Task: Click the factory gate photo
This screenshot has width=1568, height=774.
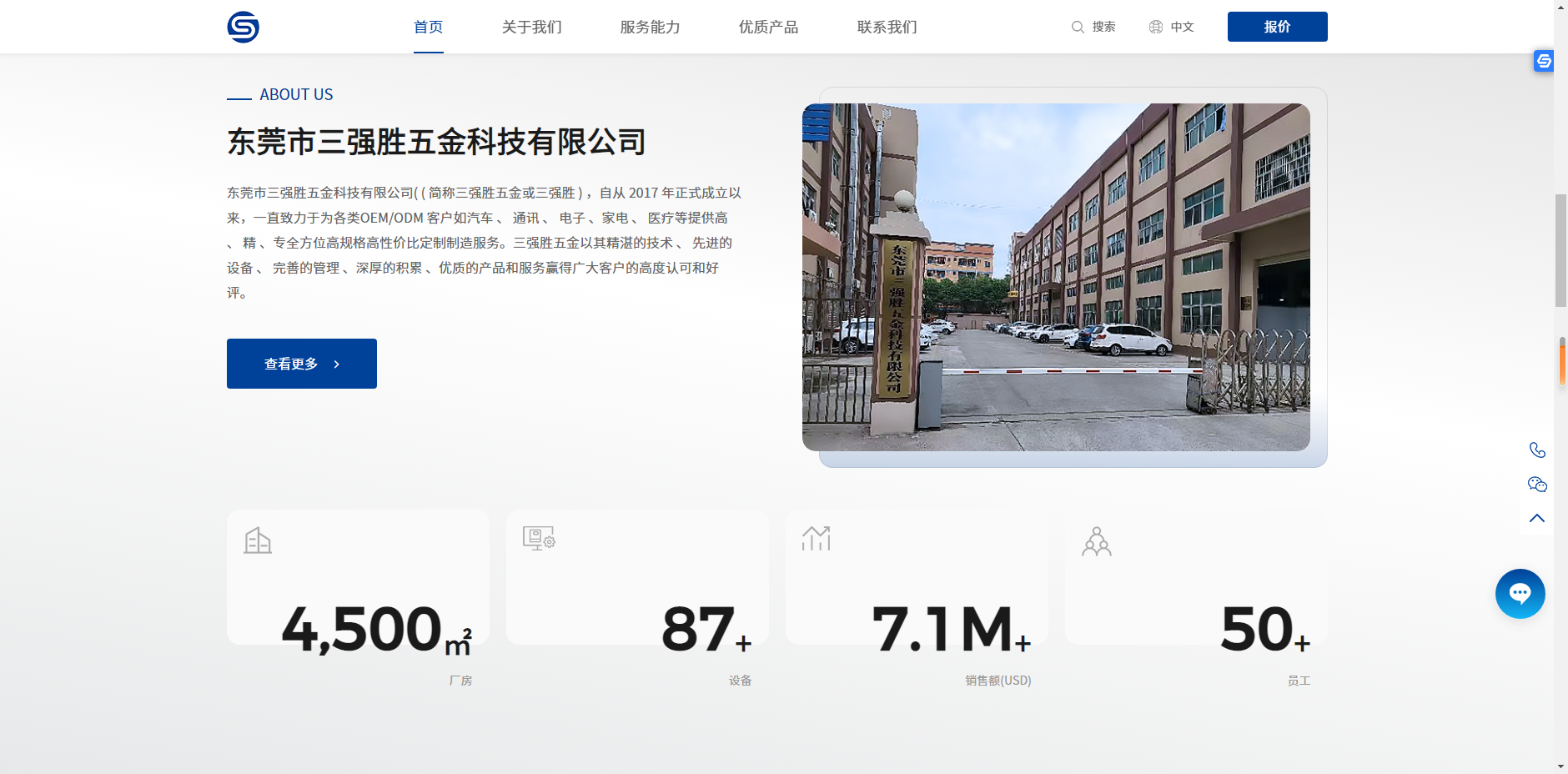Action: pyautogui.click(x=1056, y=277)
